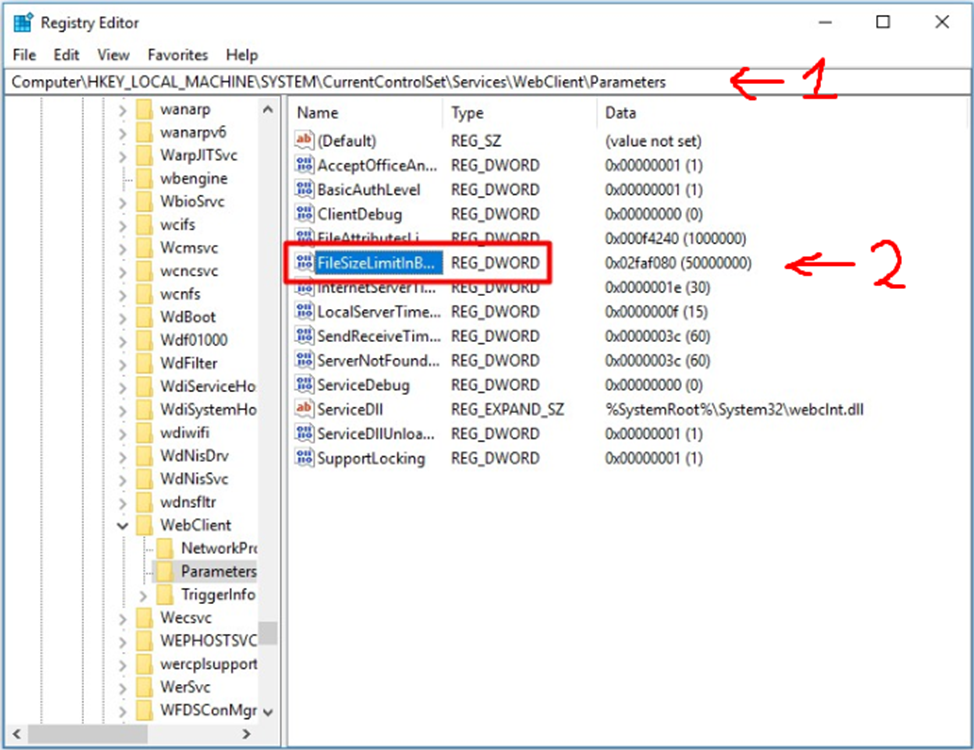Screen dimensions: 974x750
Task: Open the Help menu
Action: click(x=242, y=55)
